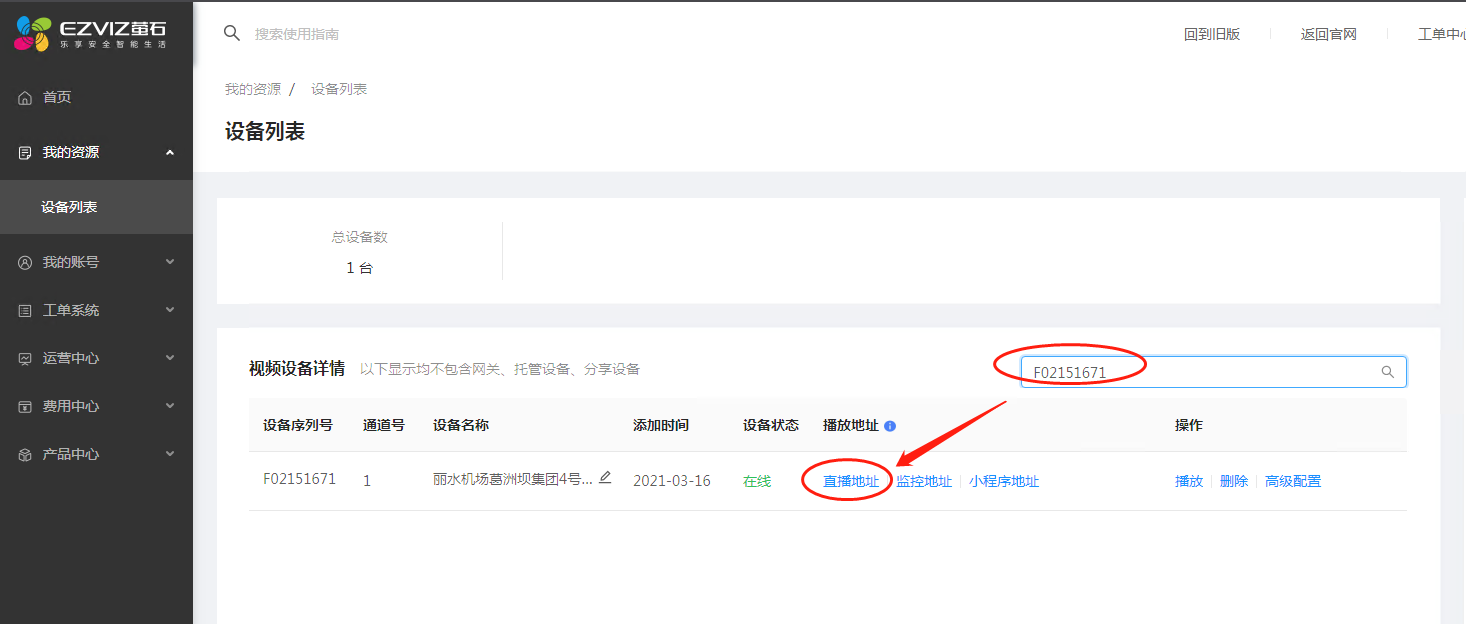Open the 直播地址 link for the device
The width and height of the screenshot is (1466, 624).
(850, 481)
